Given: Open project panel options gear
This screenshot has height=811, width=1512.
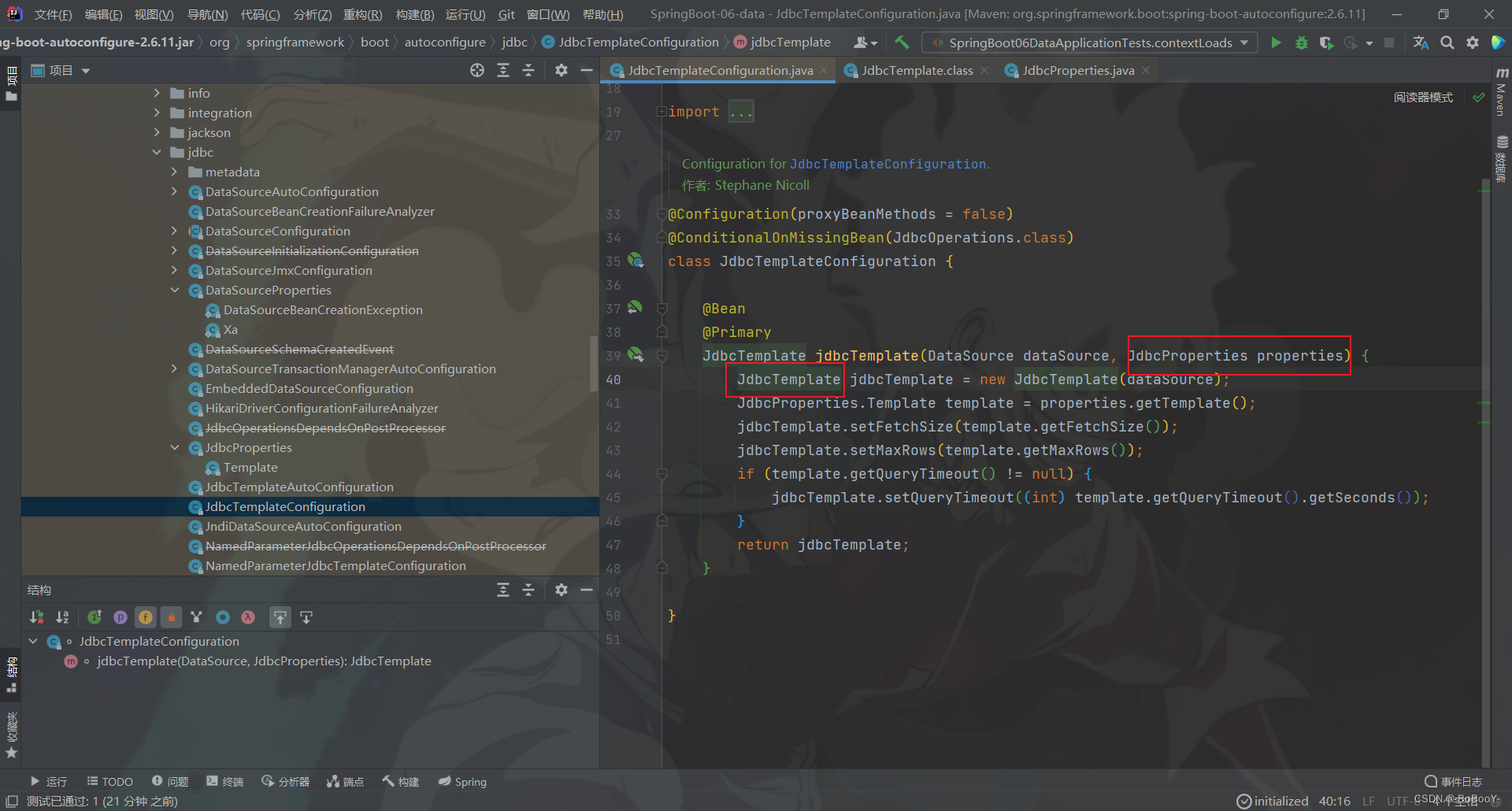Looking at the screenshot, I should (561, 71).
